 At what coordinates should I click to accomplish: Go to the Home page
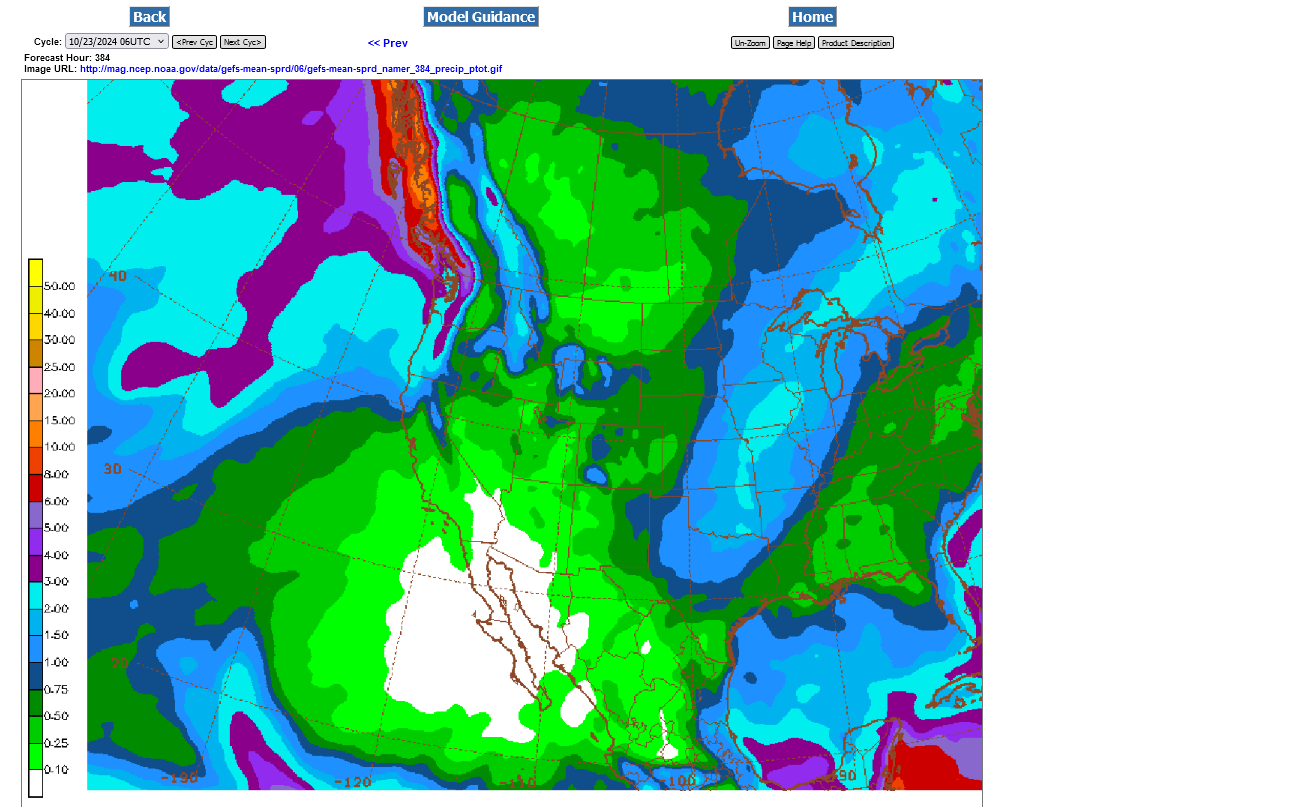click(x=812, y=17)
